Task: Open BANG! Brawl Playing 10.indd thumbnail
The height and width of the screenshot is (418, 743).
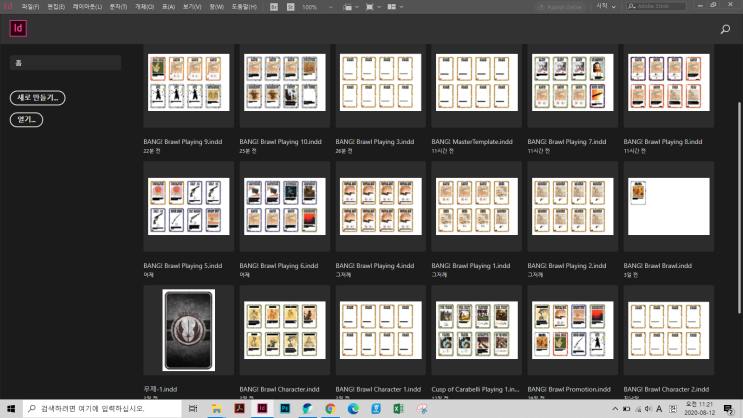Action: (285, 82)
